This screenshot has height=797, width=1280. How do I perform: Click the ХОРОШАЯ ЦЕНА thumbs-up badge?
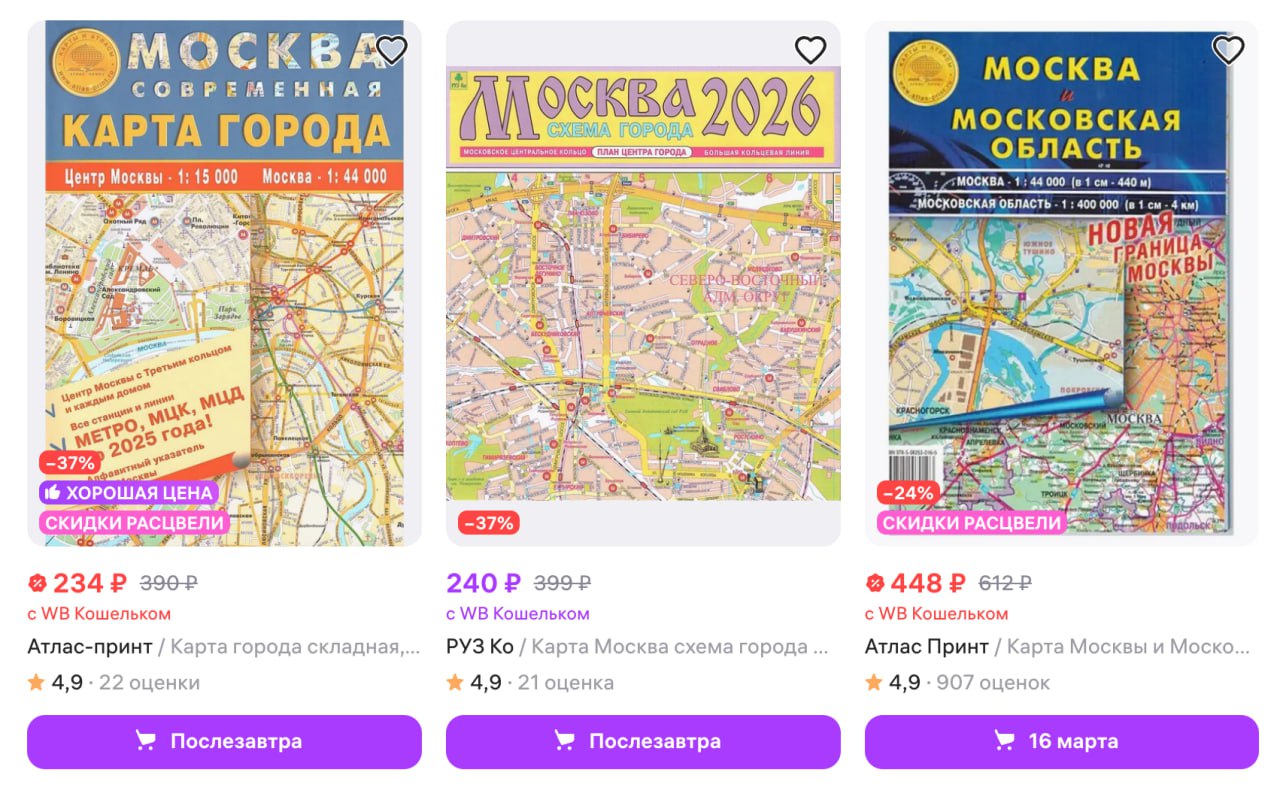[128, 493]
